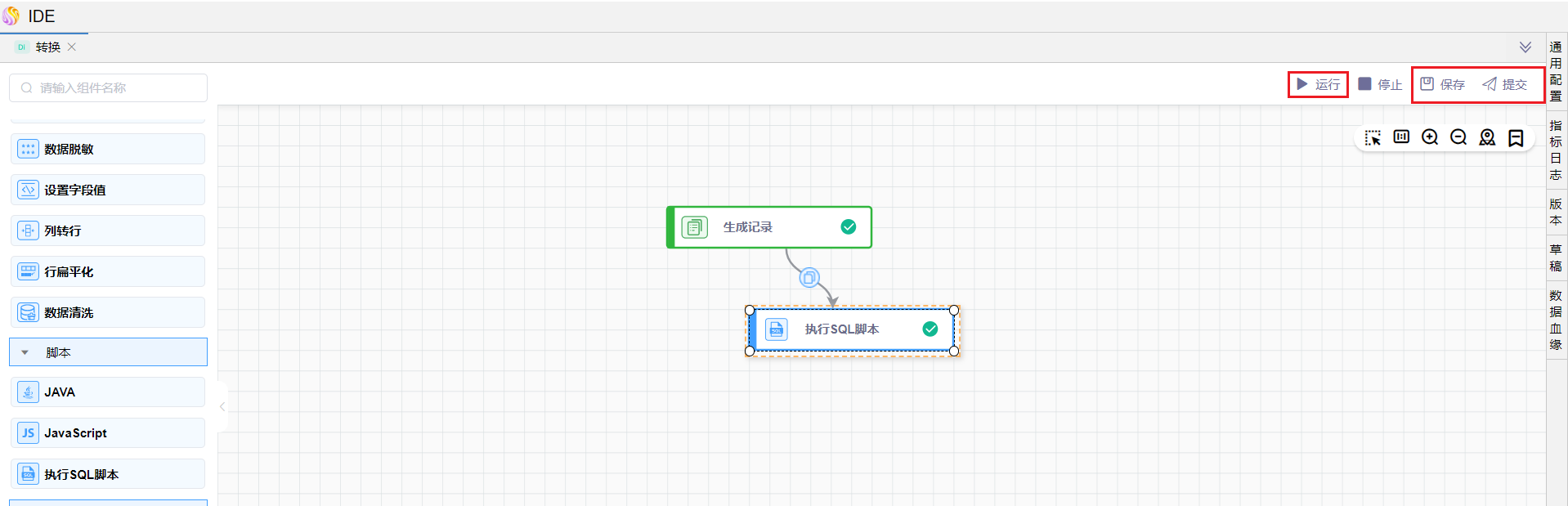Open the 数据血缘 side panel
This screenshot has width=1568, height=506.
coord(1556,320)
